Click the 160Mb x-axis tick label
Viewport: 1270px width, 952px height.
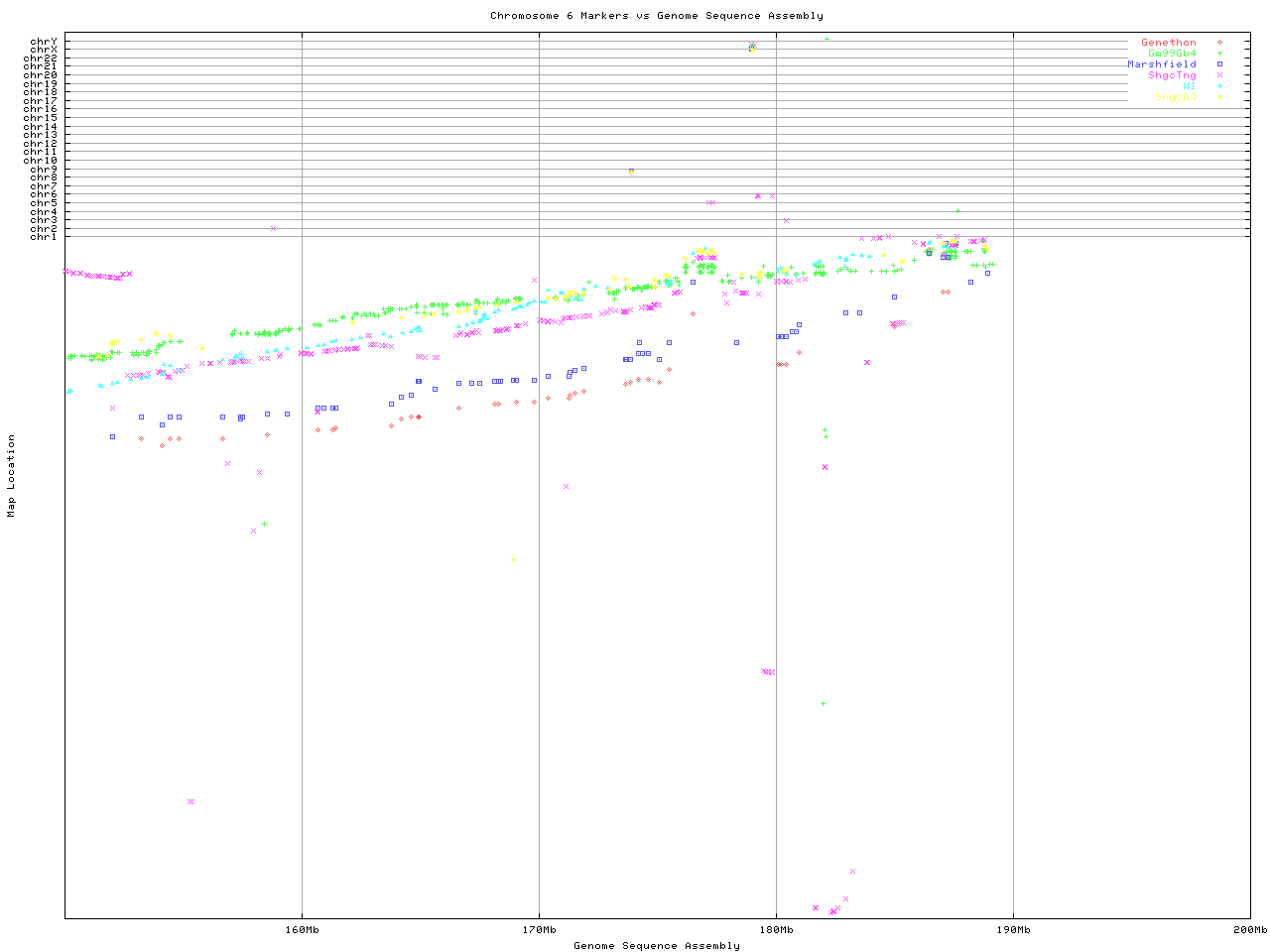click(x=302, y=930)
